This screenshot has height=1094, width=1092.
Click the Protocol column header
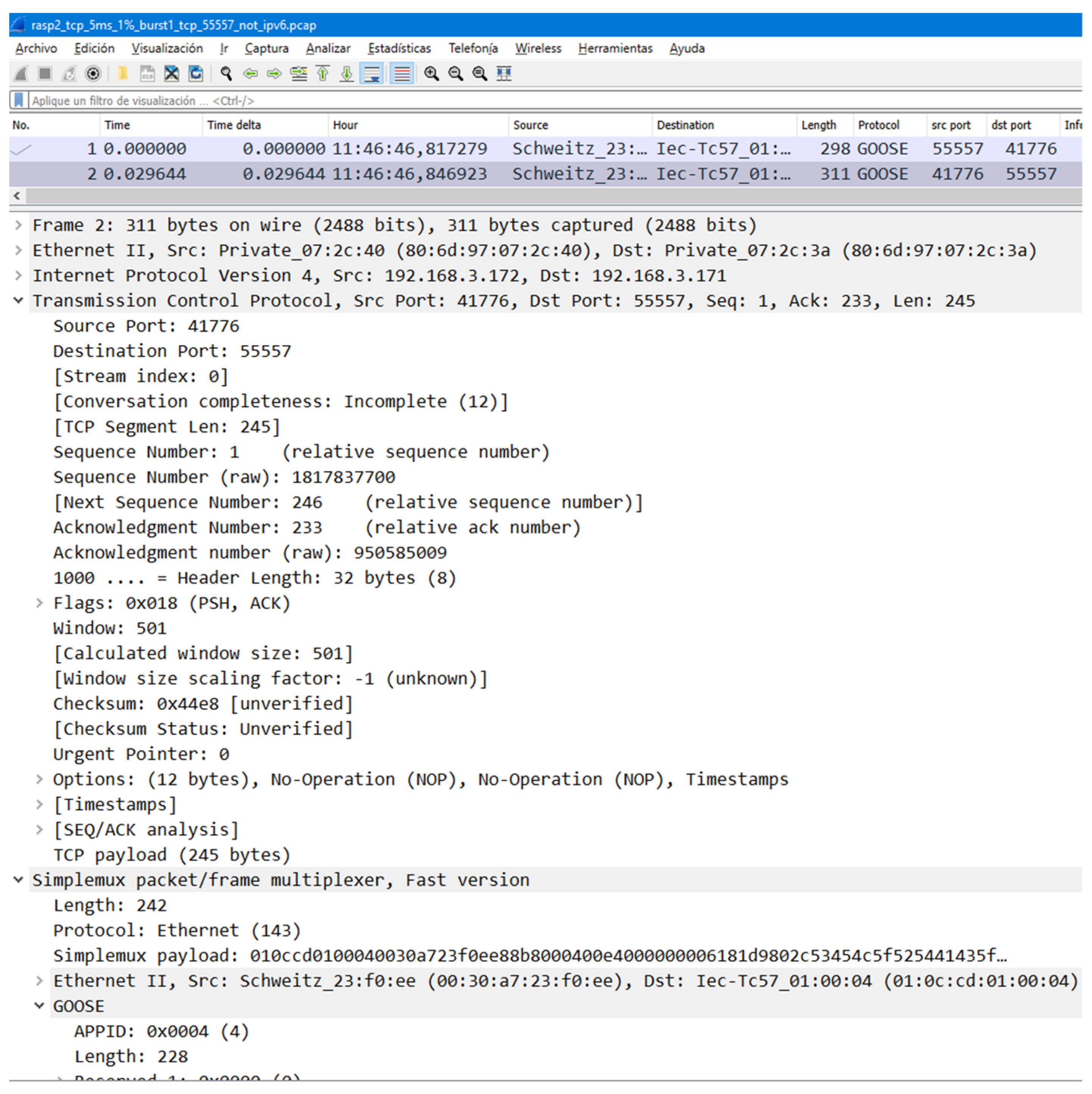tap(878, 125)
